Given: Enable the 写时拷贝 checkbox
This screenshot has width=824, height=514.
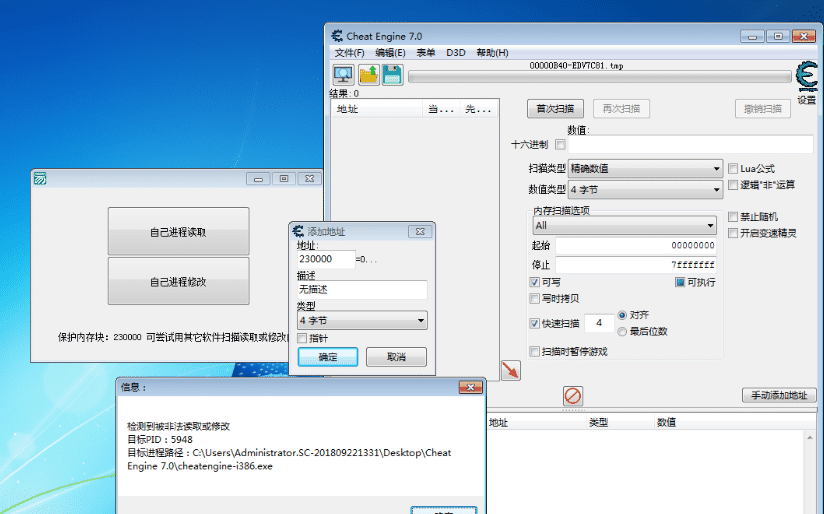Looking at the screenshot, I should [x=534, y=299].
